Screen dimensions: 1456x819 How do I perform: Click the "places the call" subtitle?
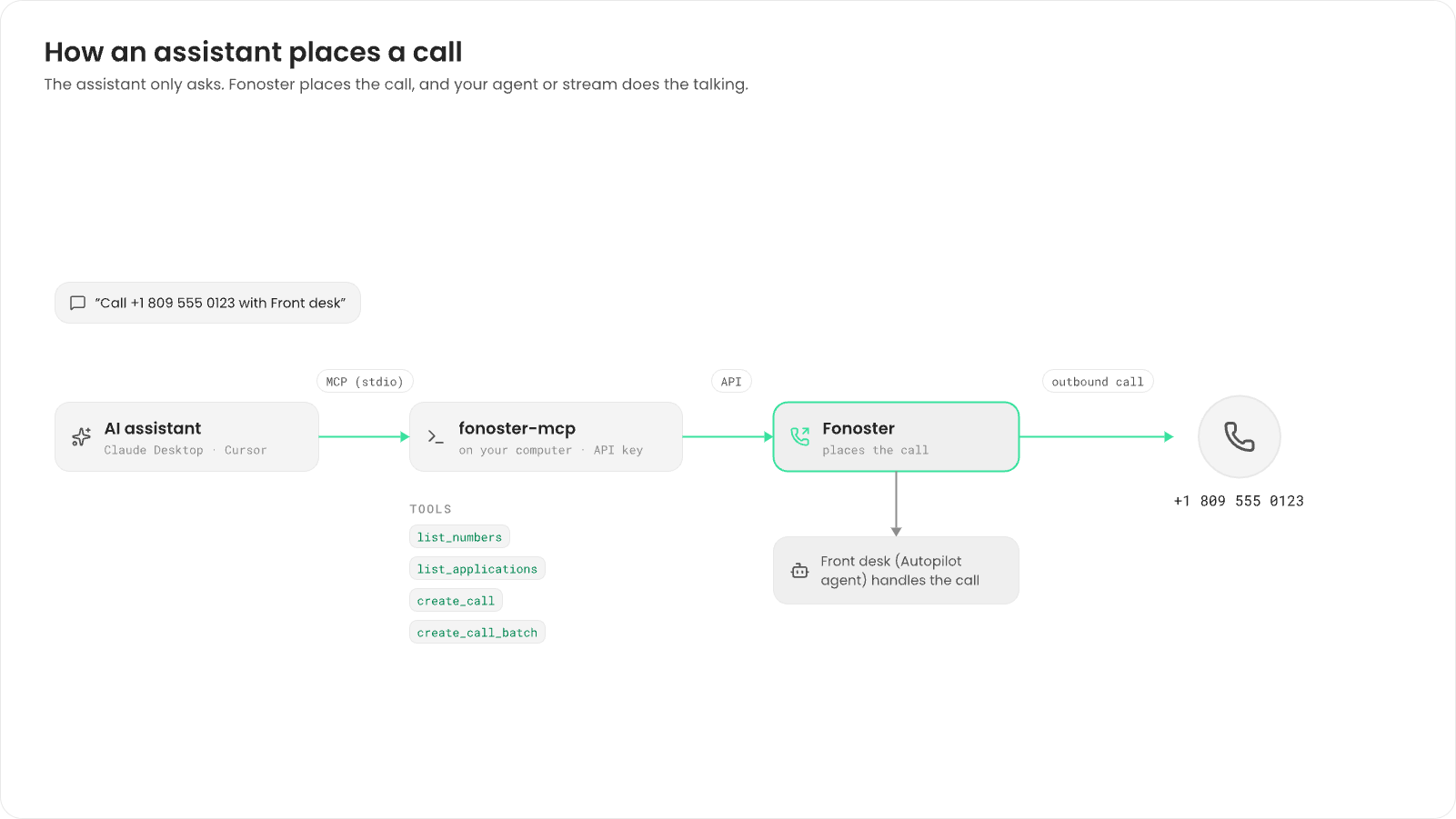click(x=876, y=450)
